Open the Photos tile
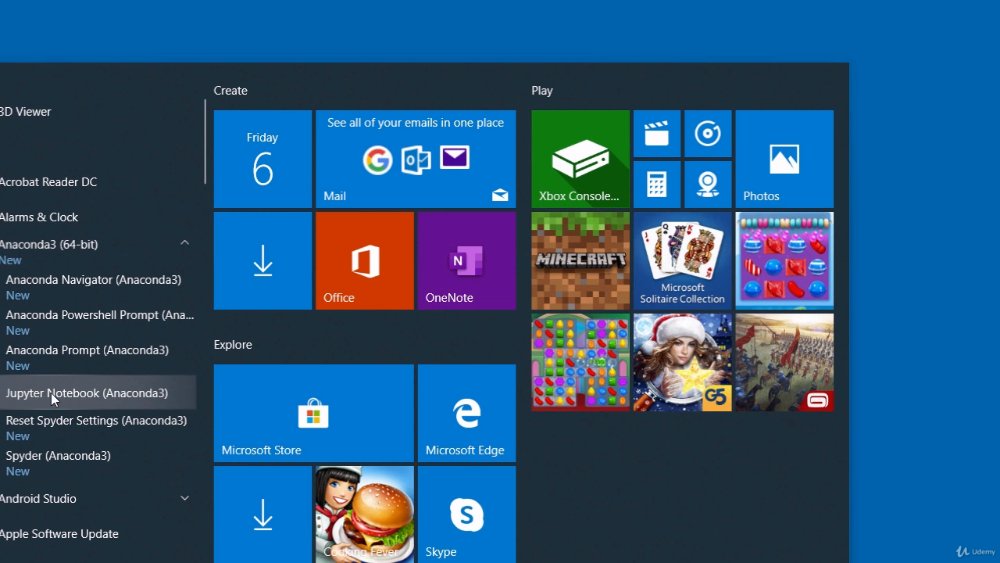The width and height of the screenshot is (1000, 563). click(784, 159)
